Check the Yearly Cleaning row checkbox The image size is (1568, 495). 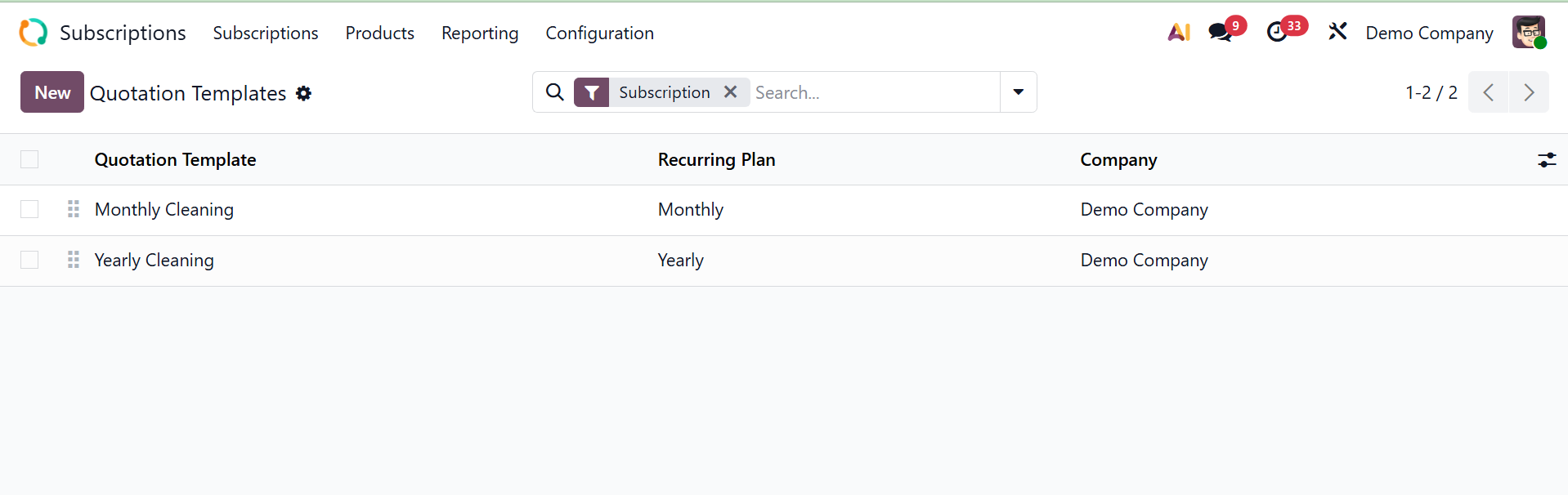click(x=29, y=261)
